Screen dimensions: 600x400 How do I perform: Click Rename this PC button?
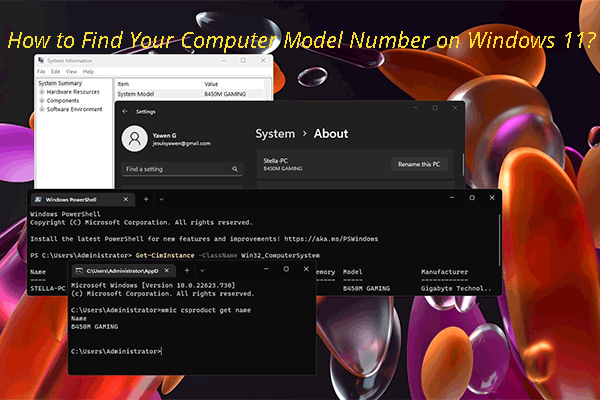point(419,164)
